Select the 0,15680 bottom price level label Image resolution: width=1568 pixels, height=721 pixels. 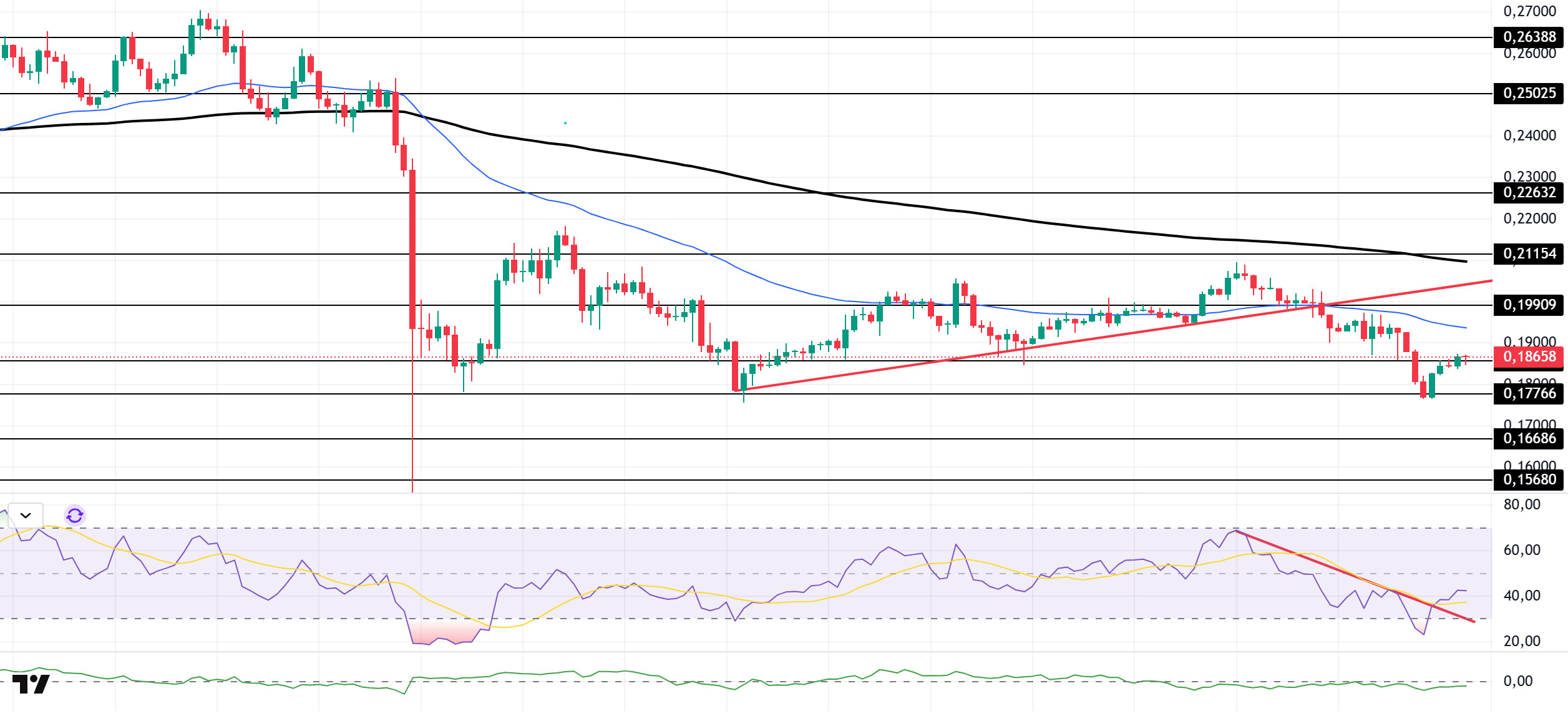[1529, 480]
